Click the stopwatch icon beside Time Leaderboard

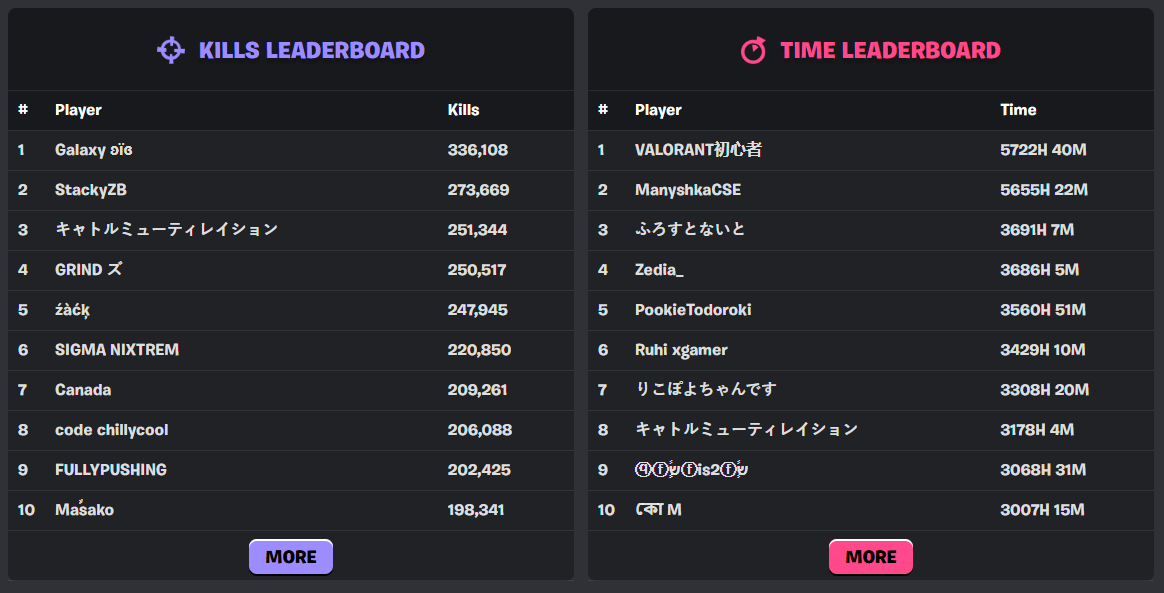753,50
